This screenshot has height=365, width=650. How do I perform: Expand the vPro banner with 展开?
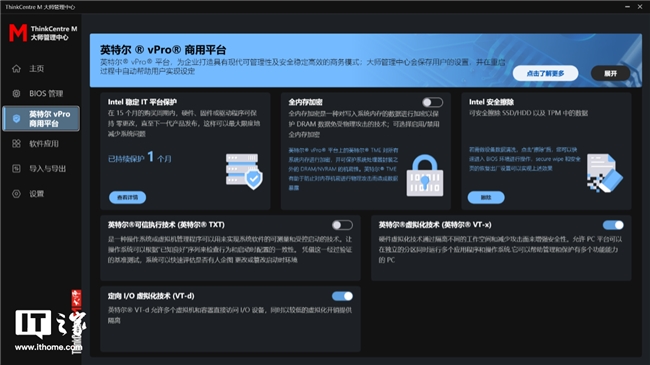pyautogui.click(x=610, y=73)
